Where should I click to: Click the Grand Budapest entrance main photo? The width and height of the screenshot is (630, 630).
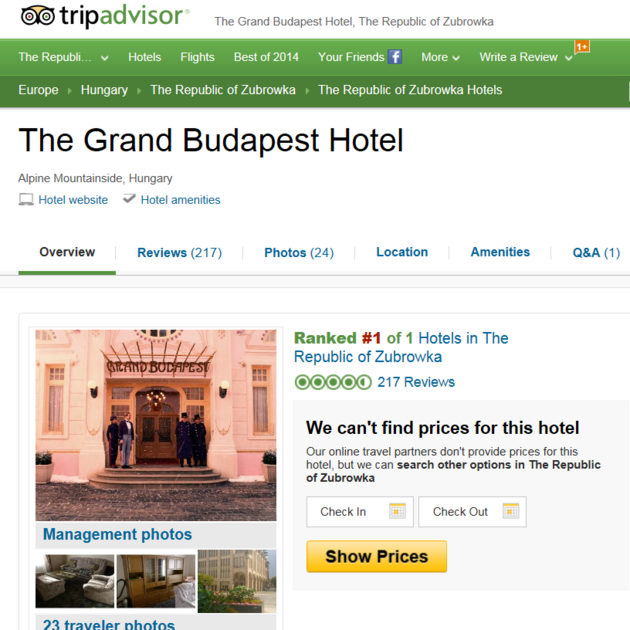pyautogui.click(x=156, y=425)
